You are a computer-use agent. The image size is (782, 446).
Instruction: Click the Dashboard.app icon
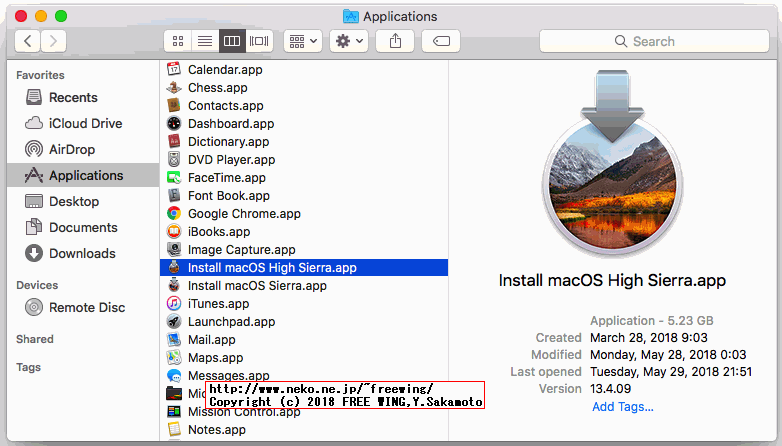pos(174,123)
